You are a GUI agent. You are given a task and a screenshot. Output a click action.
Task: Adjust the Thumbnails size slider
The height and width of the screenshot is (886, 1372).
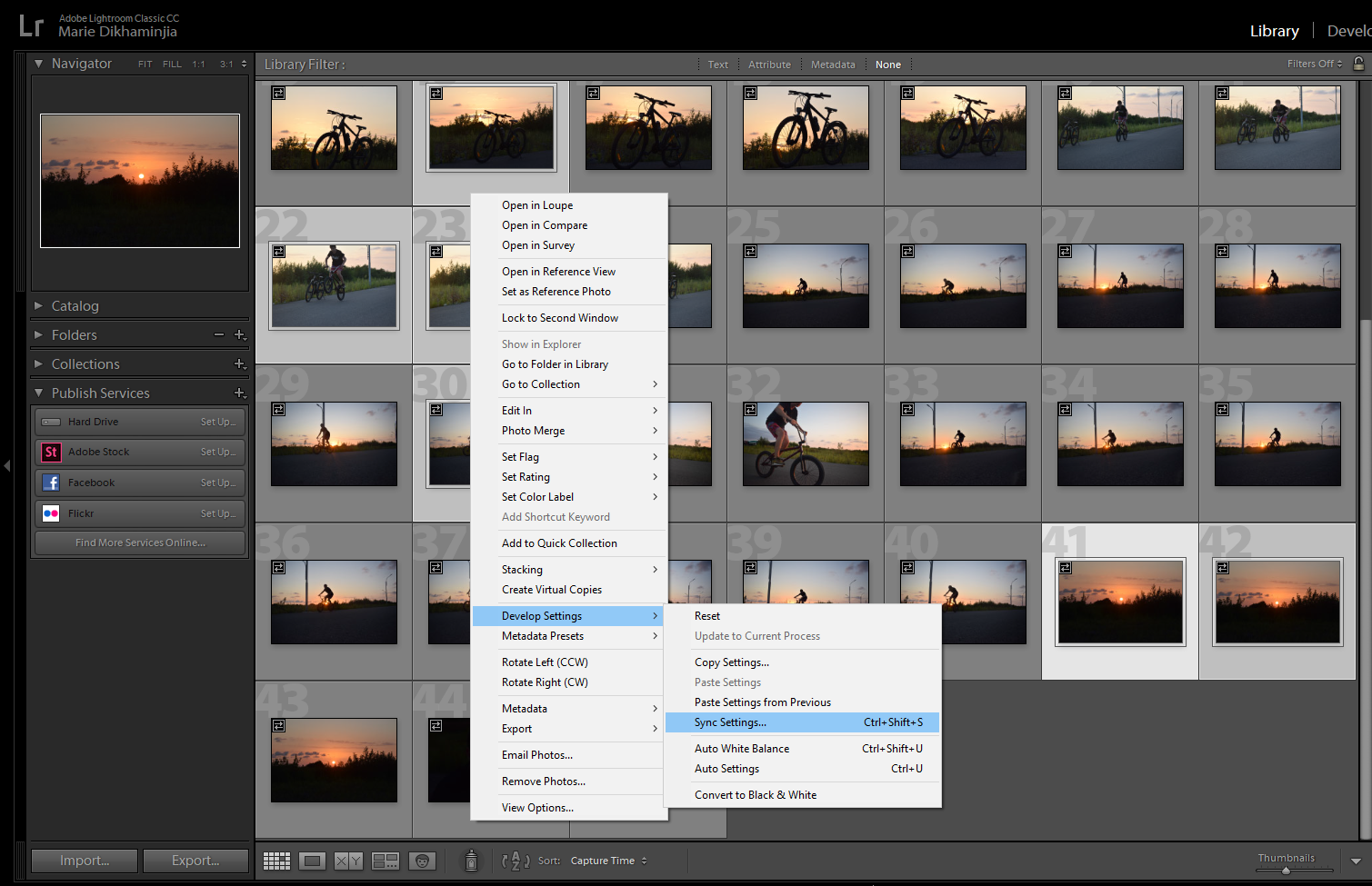pyautogui.click(x=1286, y=870)
